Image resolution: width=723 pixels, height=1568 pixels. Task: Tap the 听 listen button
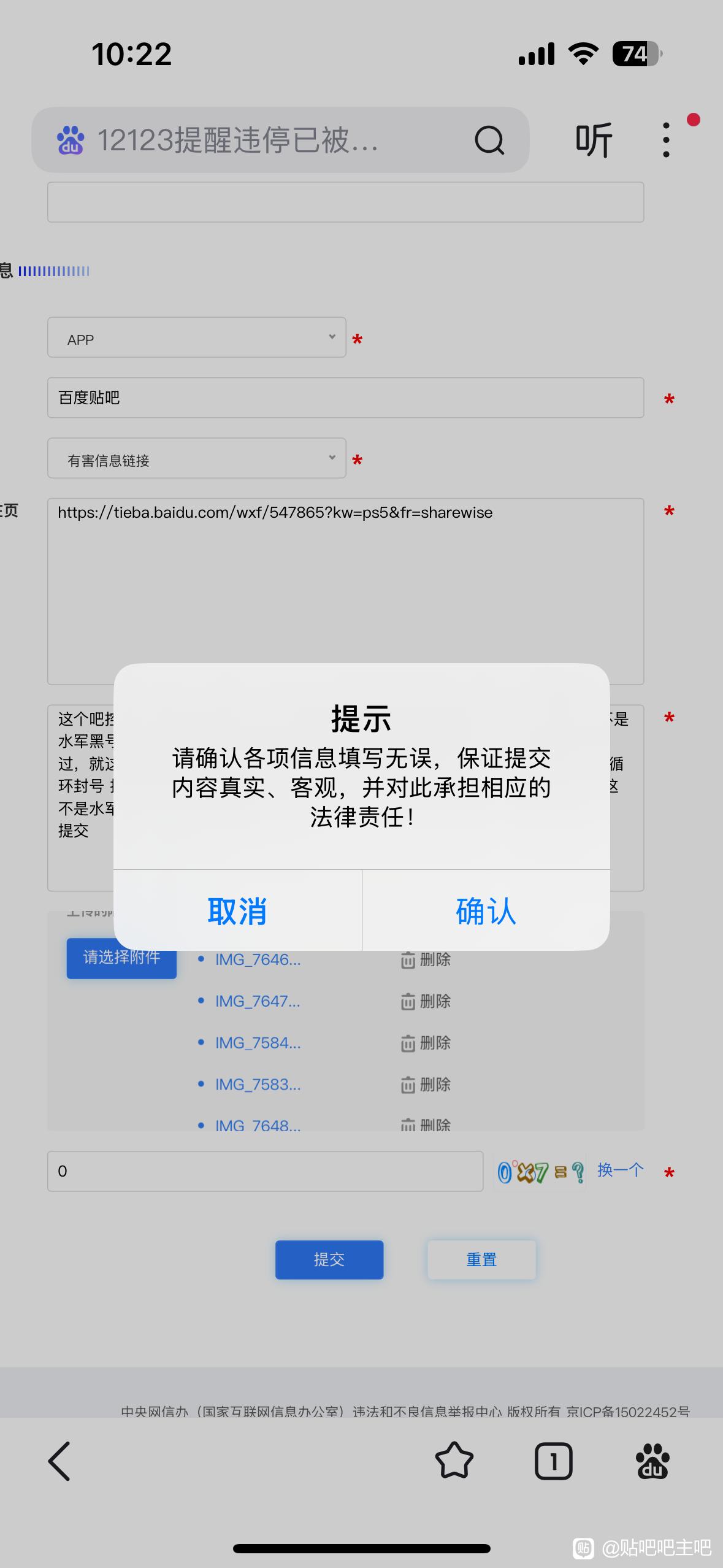click(594, 140)
